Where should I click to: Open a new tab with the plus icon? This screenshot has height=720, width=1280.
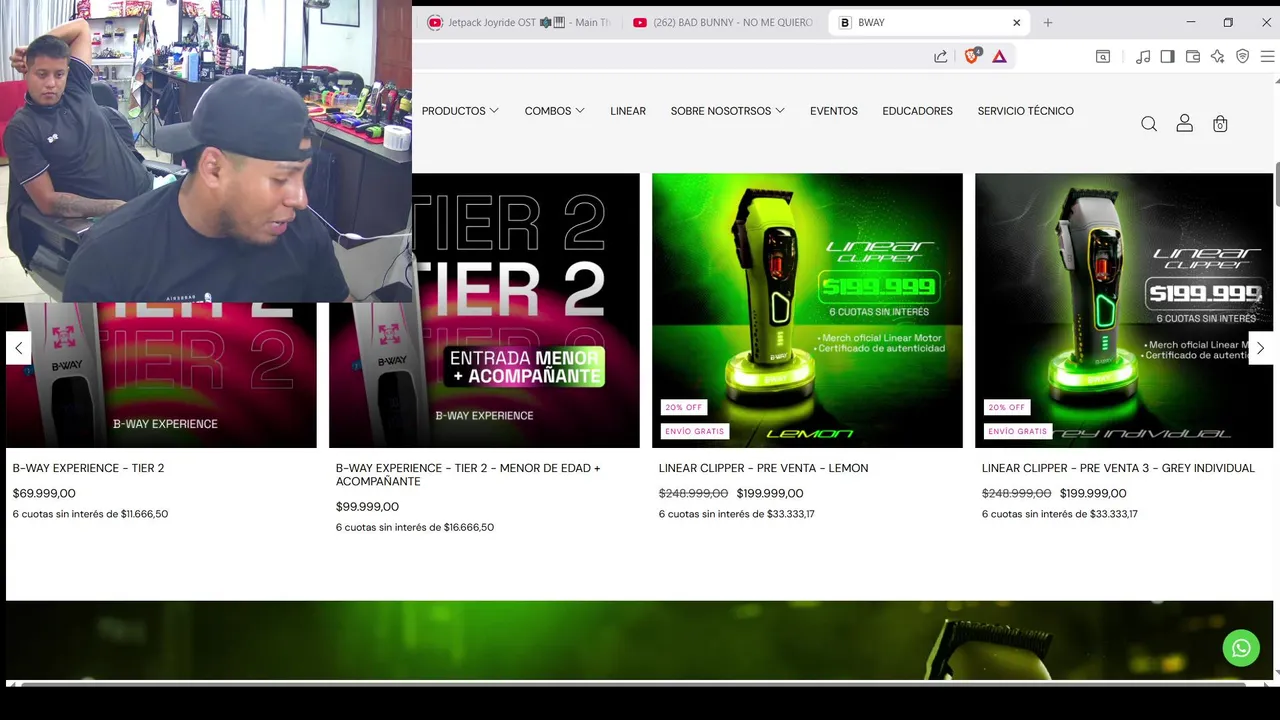[x=1048, y=22]
